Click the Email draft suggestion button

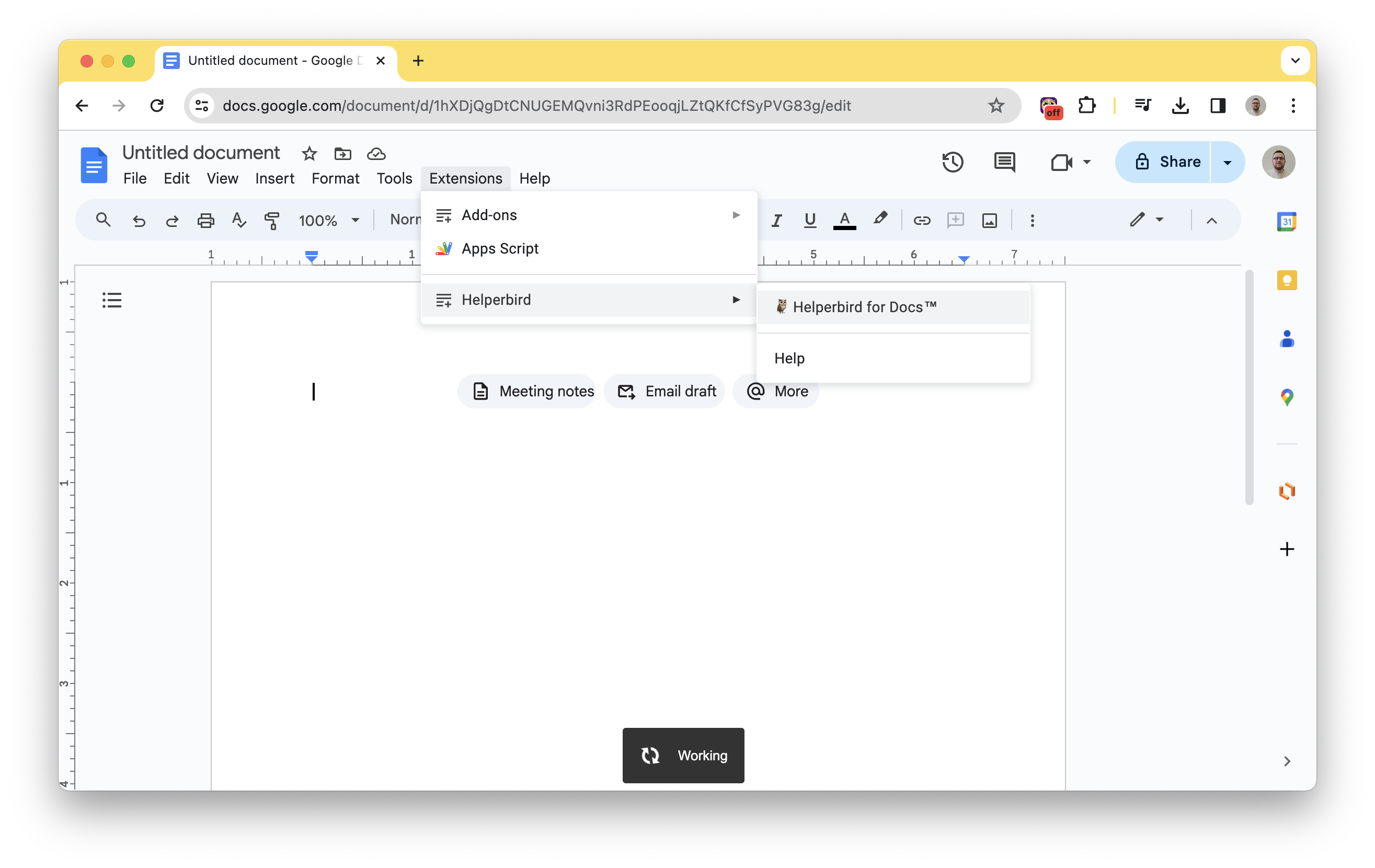pyautogui.click(x=668, y=391)
